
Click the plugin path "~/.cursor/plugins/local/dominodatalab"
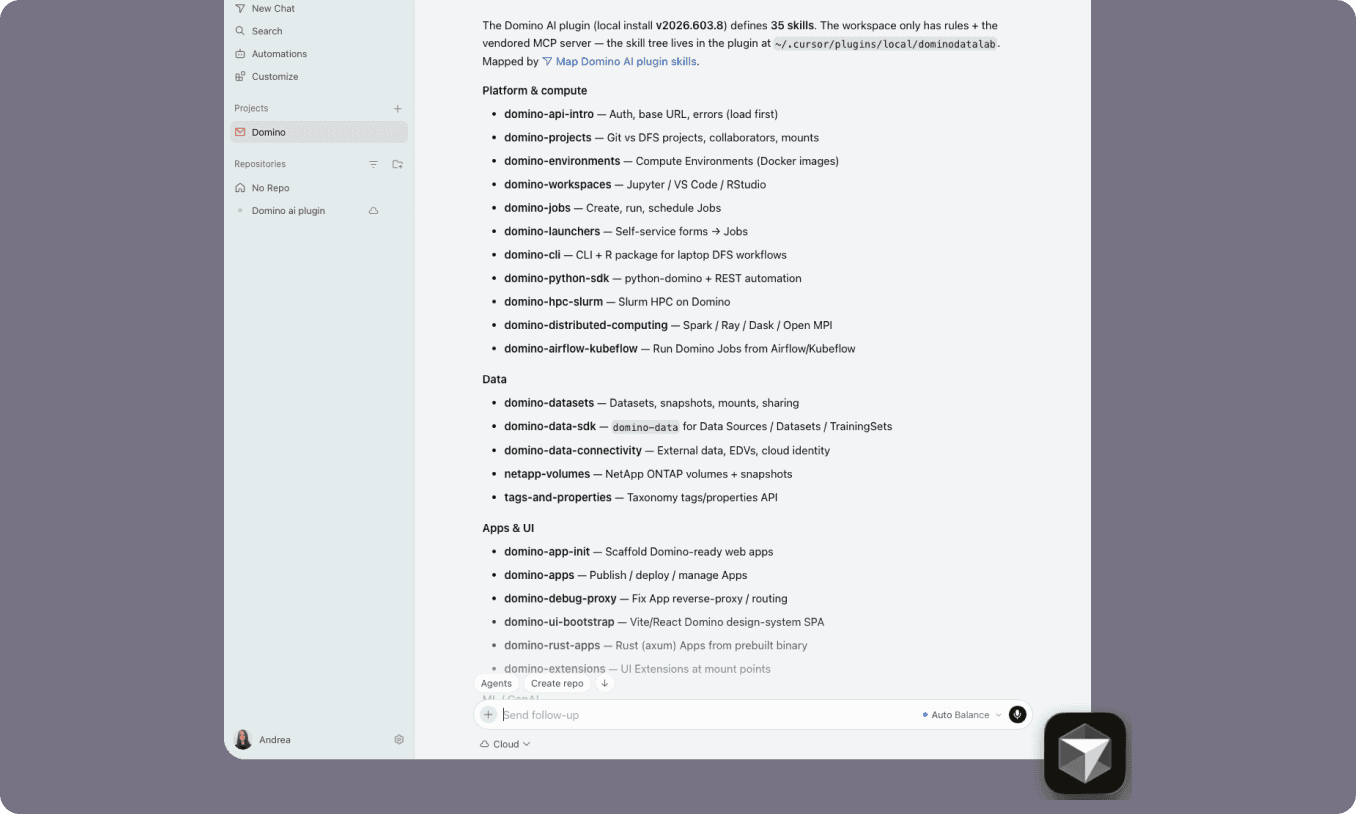click(x=885, y=44)
